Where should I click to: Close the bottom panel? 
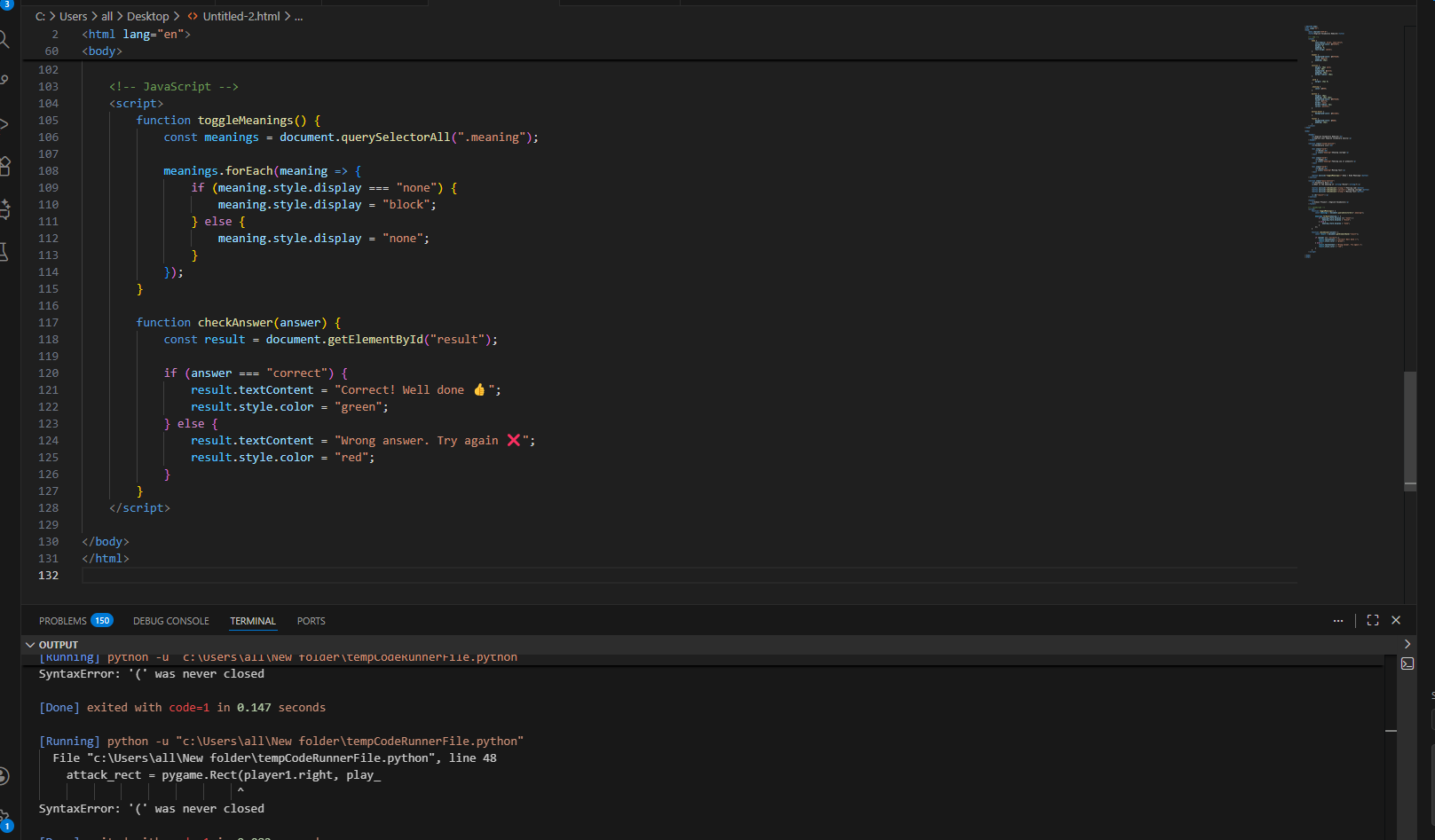(x=1396, y=621)
